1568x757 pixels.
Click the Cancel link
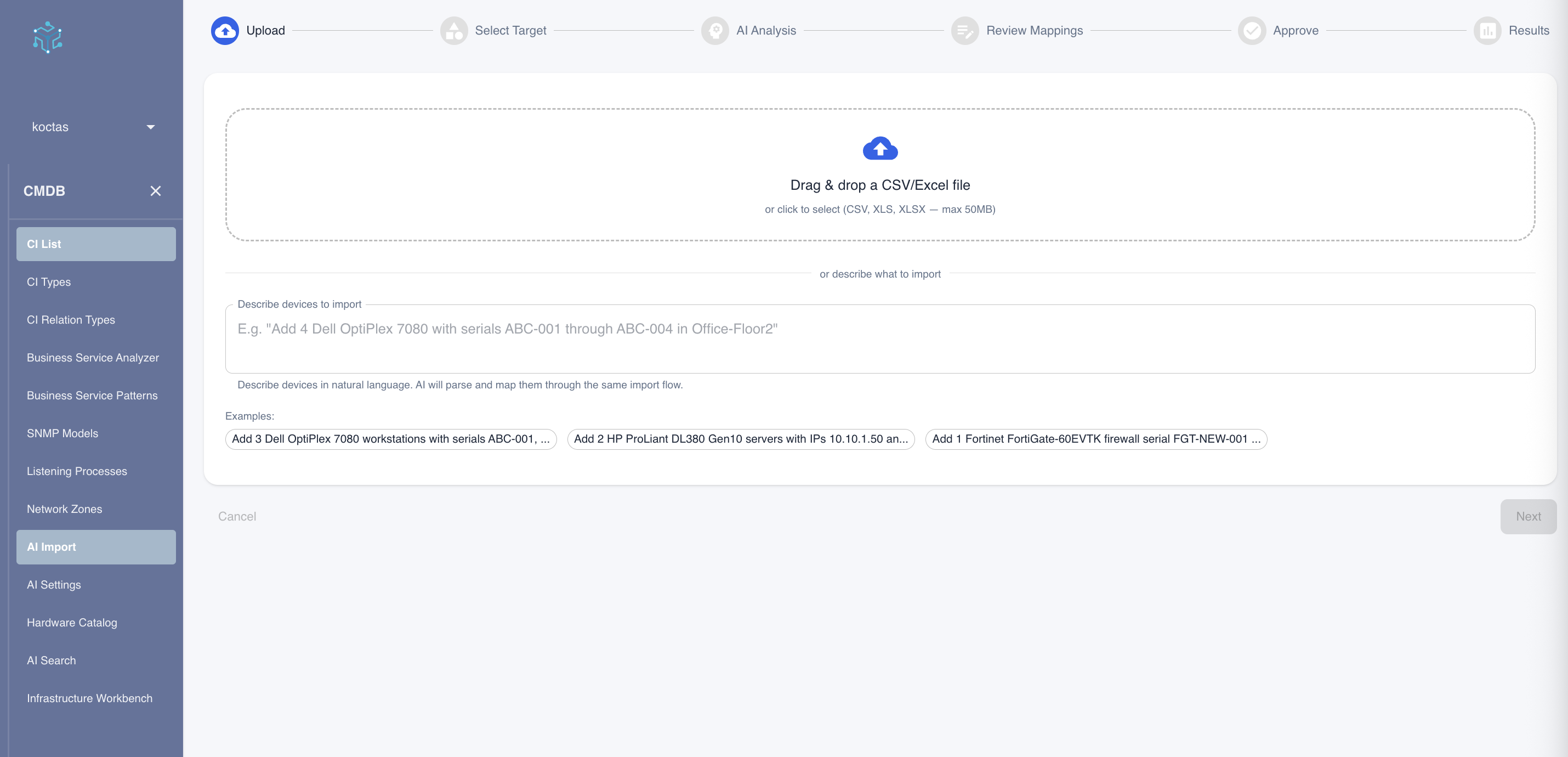237,516
